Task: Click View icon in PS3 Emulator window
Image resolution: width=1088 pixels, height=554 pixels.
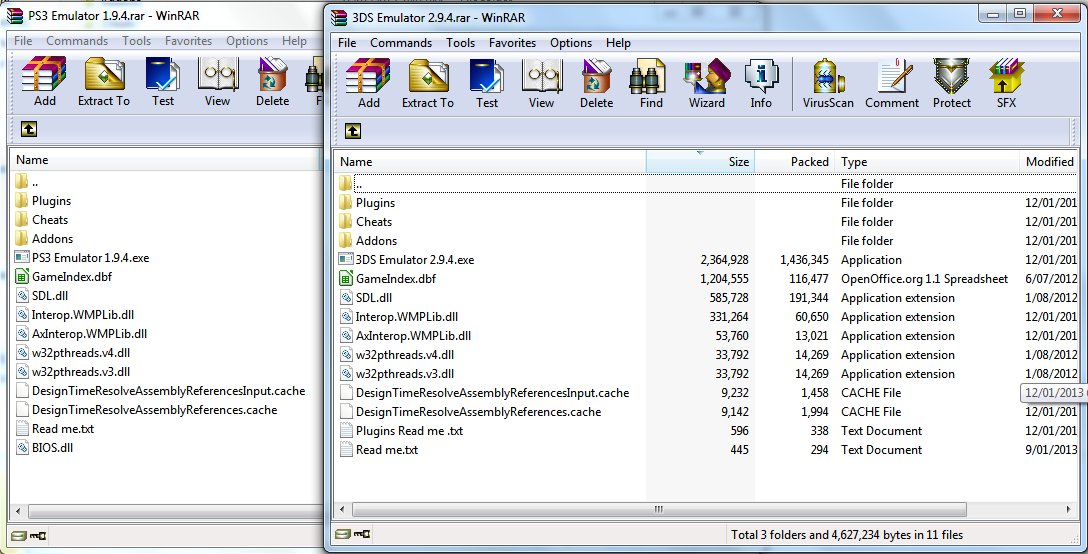Action: tap(217, 82)
